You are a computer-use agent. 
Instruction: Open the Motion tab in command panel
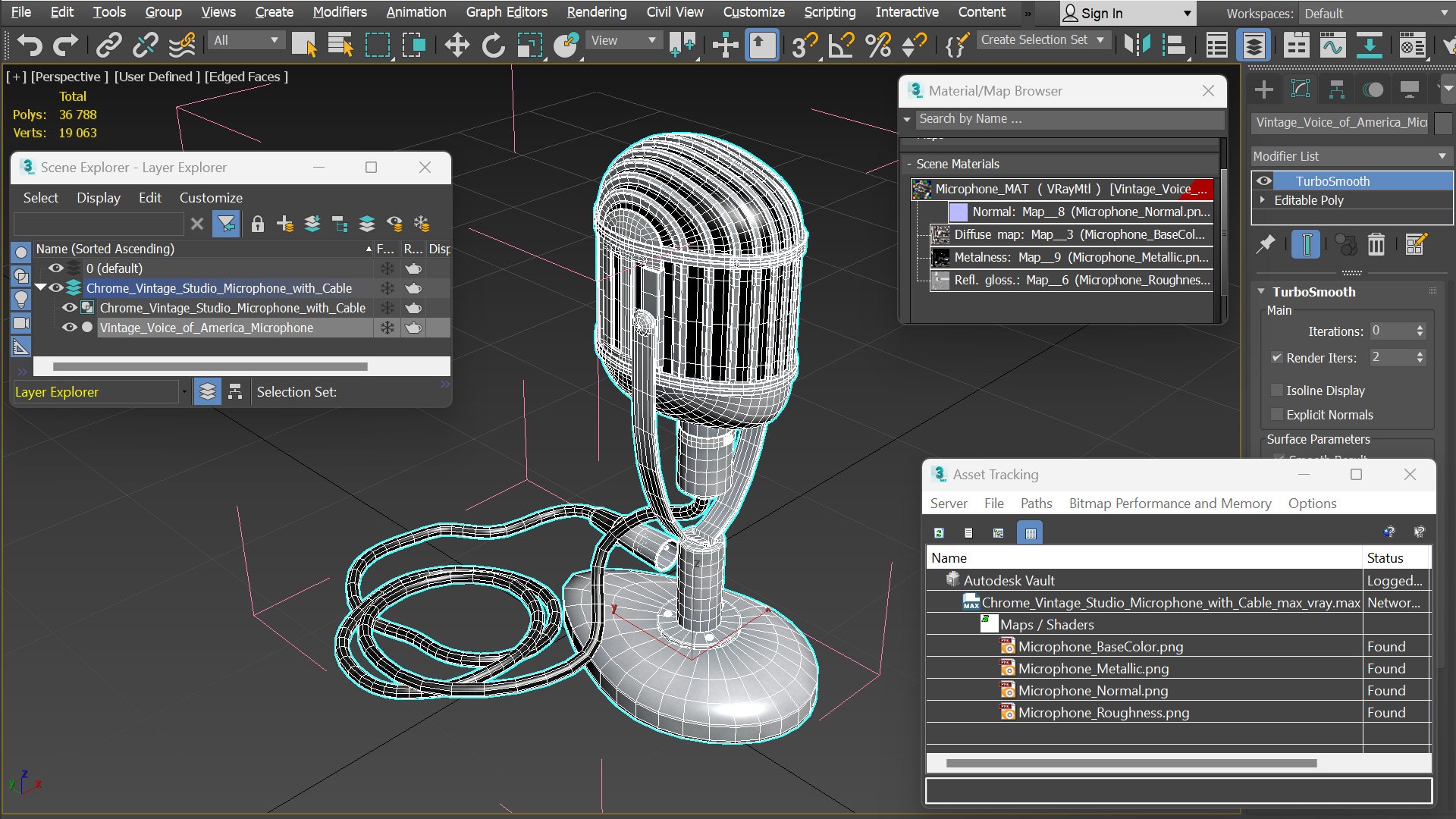point(1373,89)
